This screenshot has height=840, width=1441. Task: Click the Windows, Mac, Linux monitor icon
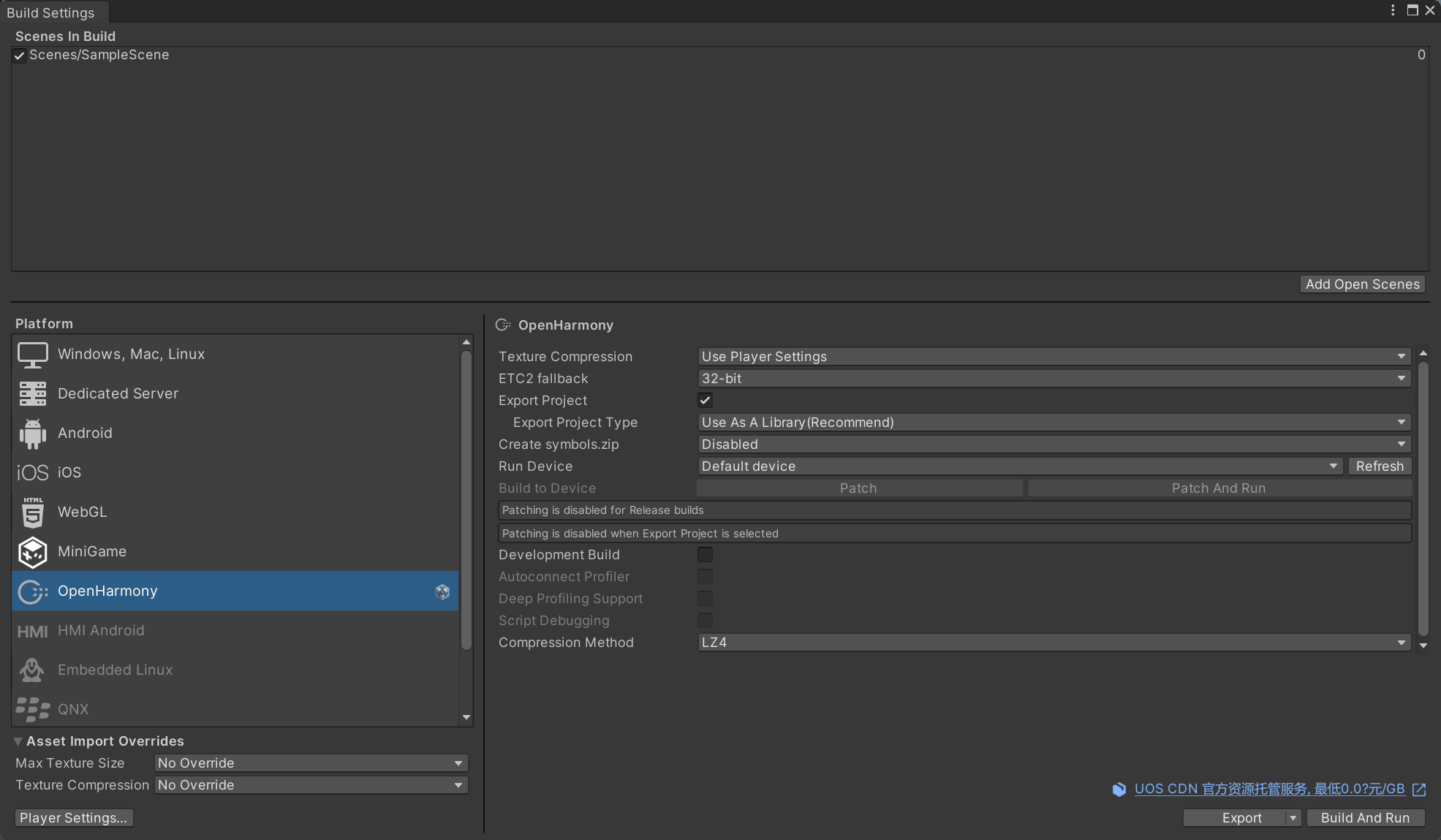click(32, 355)
